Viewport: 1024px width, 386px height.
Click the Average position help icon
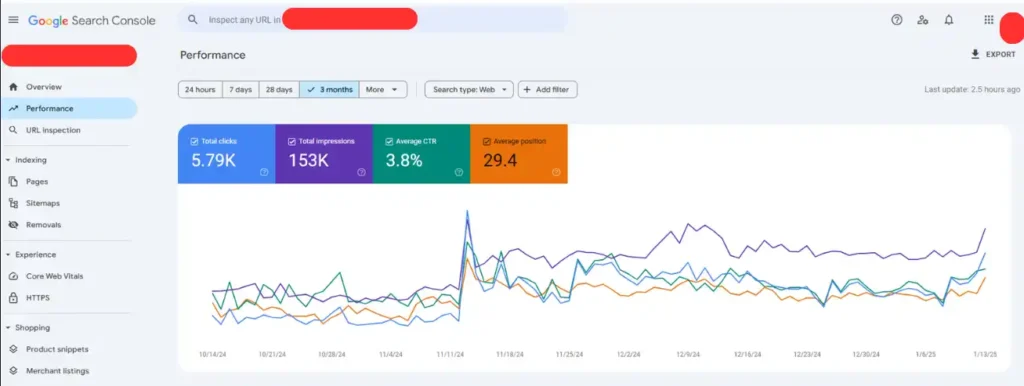556,172
